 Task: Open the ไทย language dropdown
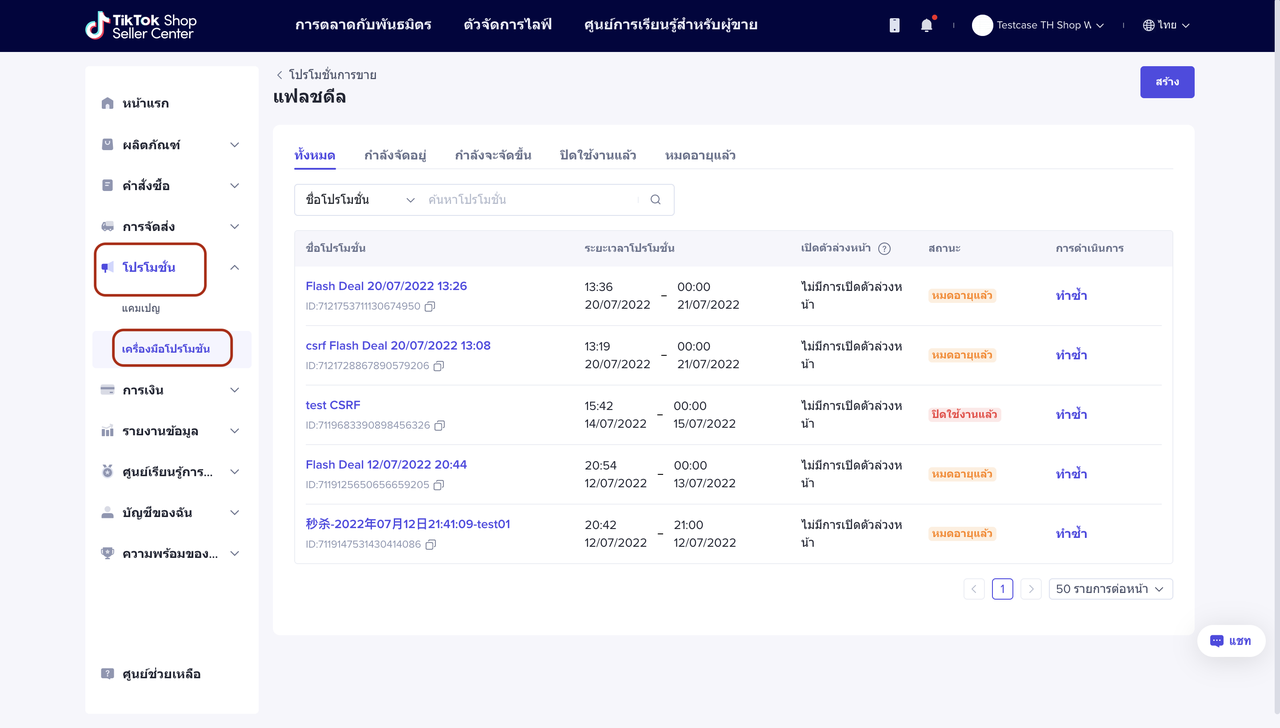click(x=1166, y=26)
